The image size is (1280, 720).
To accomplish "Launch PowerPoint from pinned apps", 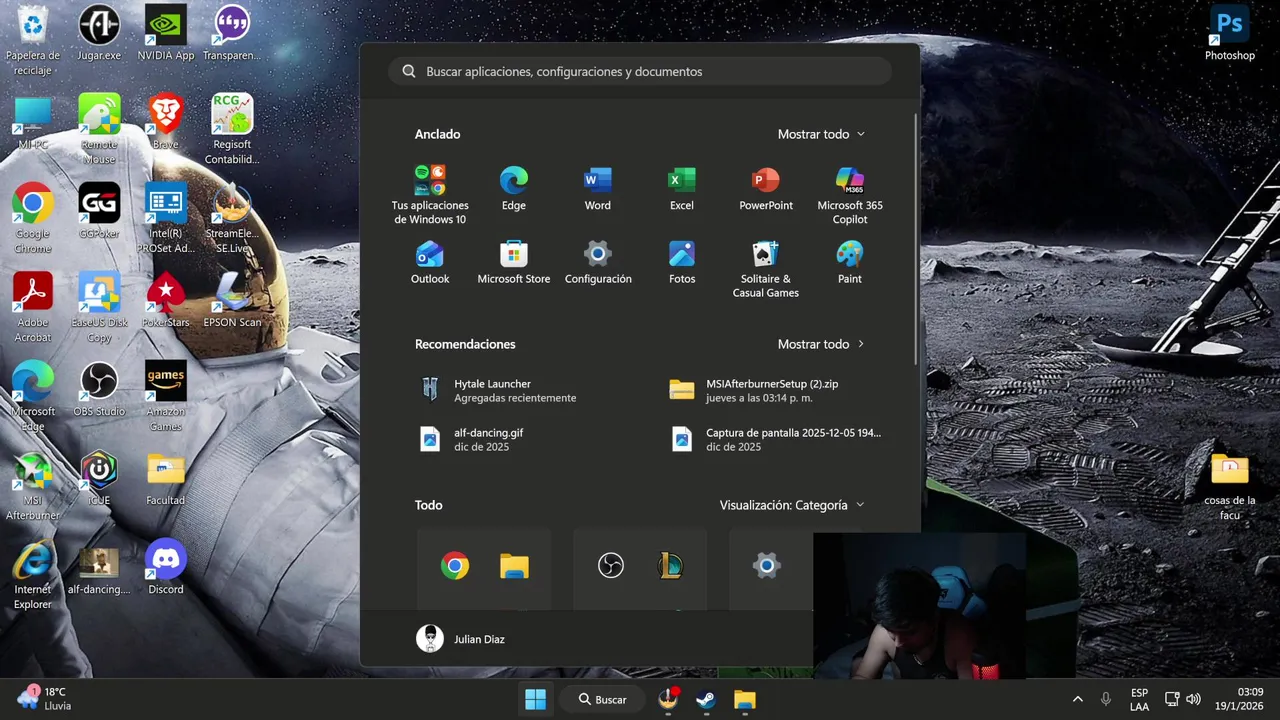I will click(766, 189).
